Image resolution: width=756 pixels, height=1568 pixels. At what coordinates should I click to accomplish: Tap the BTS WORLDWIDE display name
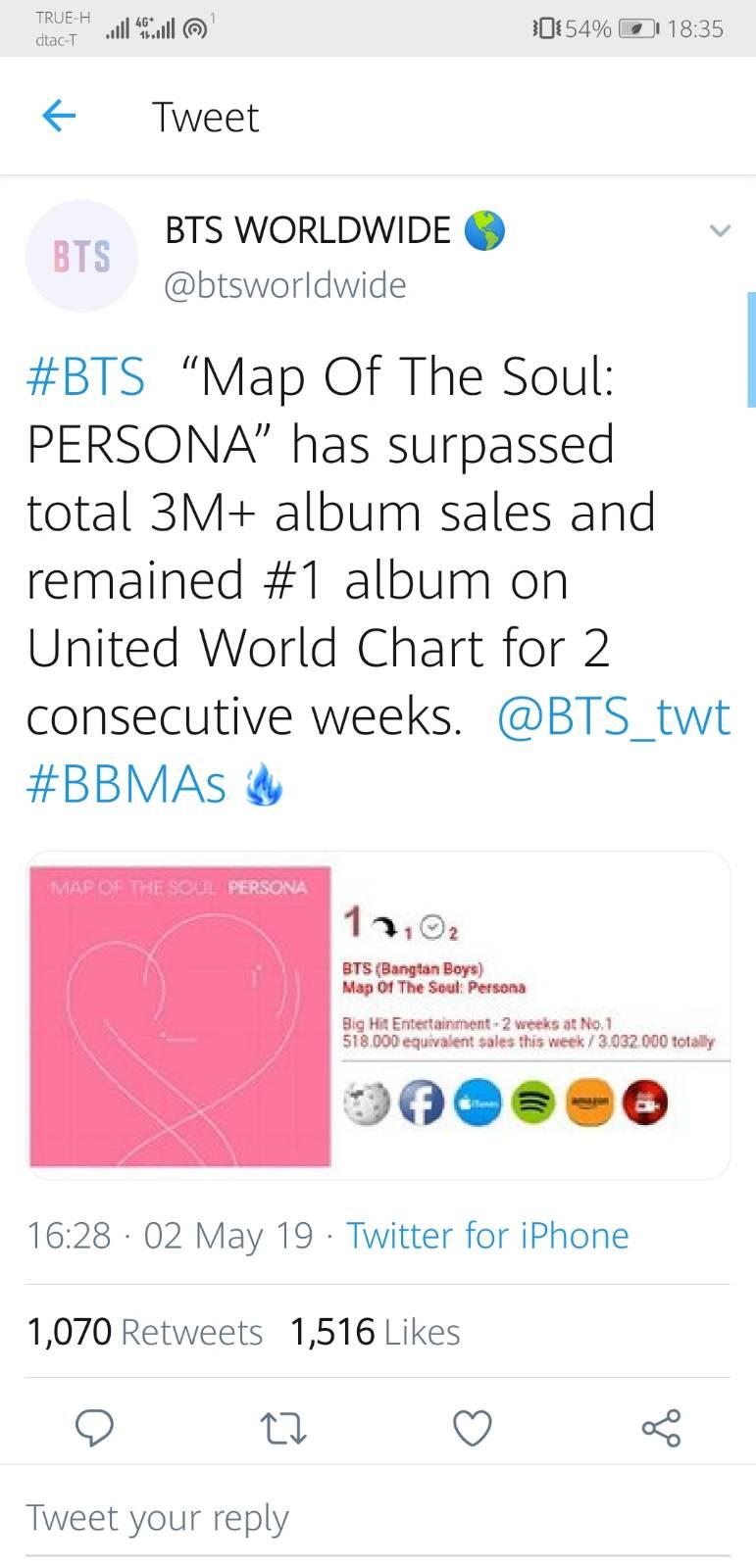(308, 230)
